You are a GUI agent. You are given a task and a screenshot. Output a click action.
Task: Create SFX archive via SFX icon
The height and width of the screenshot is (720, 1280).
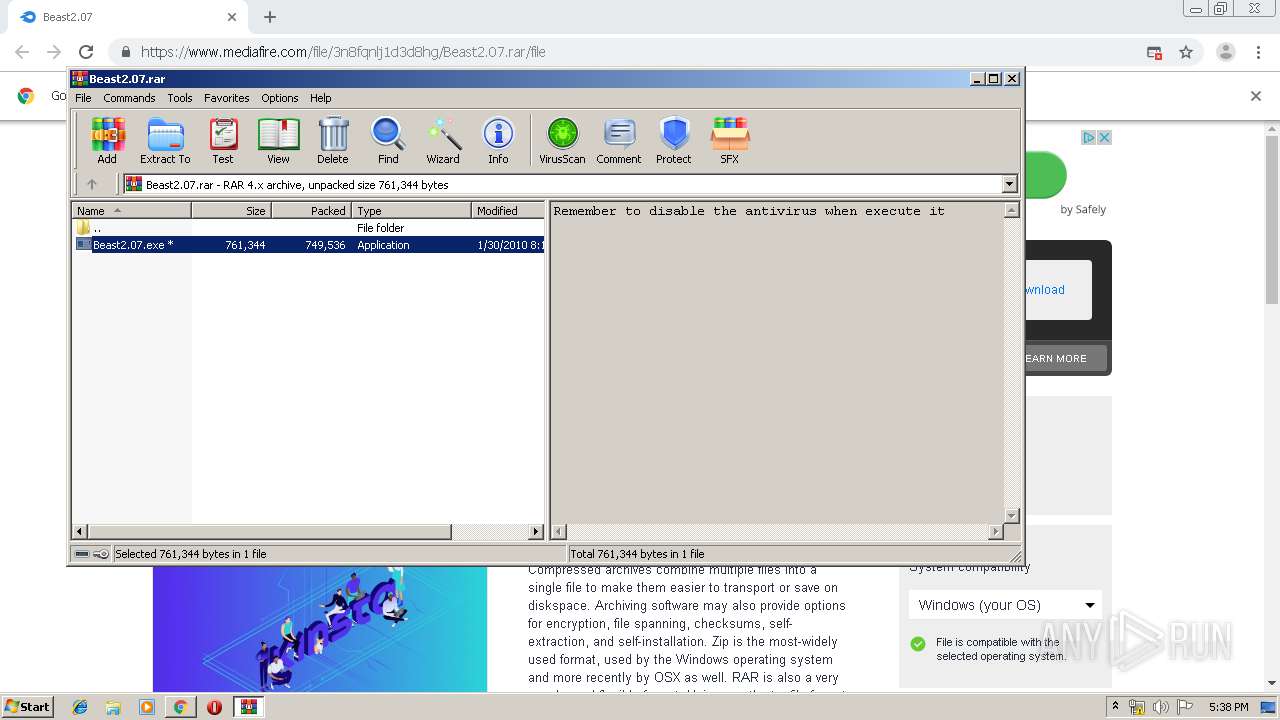pyautogui.click(x=730, y=140)
